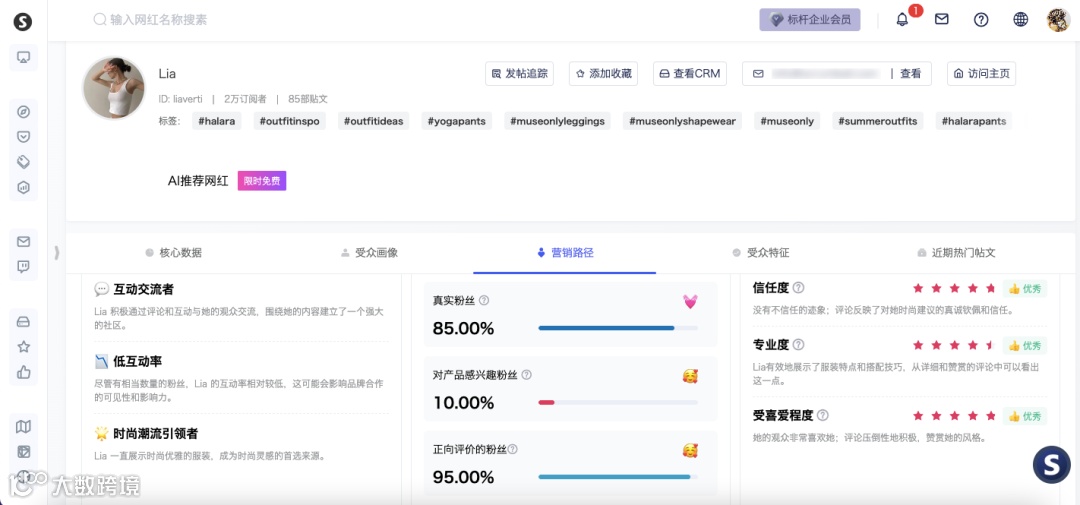1080x505 pixels.
Task: Click the help icon next to 专业度
Action: tap(799, 344)
